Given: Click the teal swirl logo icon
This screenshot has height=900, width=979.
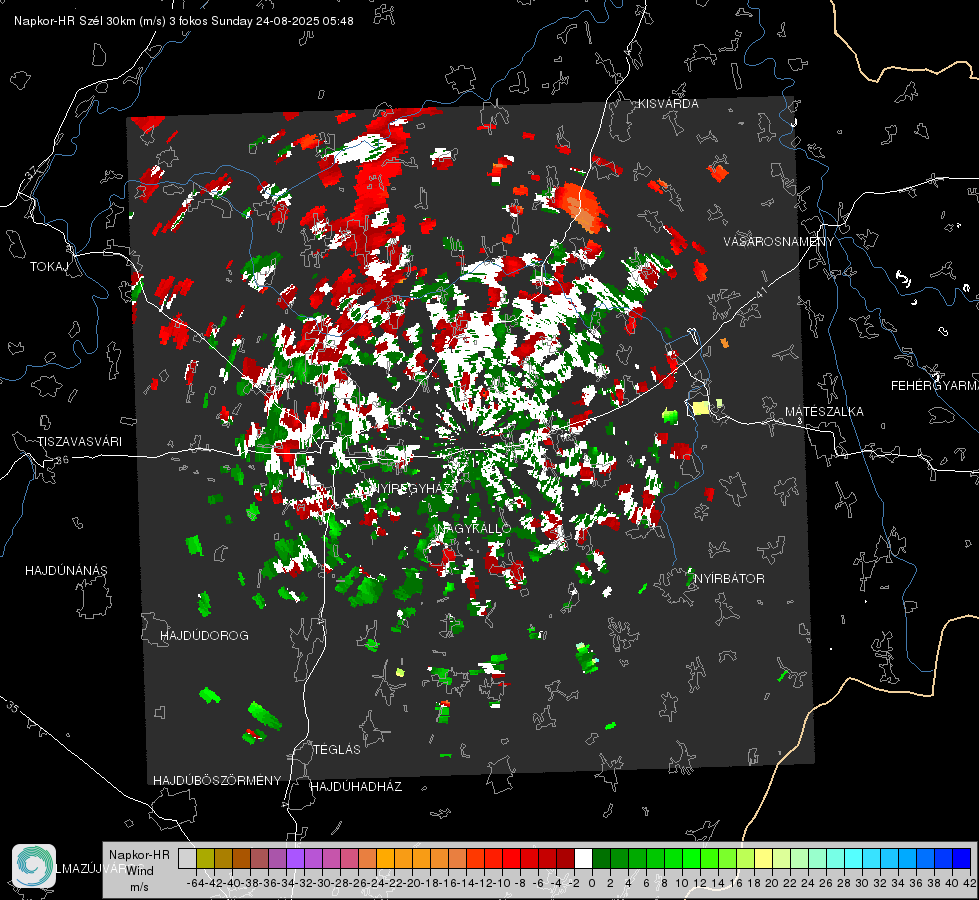Looking at the screenshot, I should point(34,866).
